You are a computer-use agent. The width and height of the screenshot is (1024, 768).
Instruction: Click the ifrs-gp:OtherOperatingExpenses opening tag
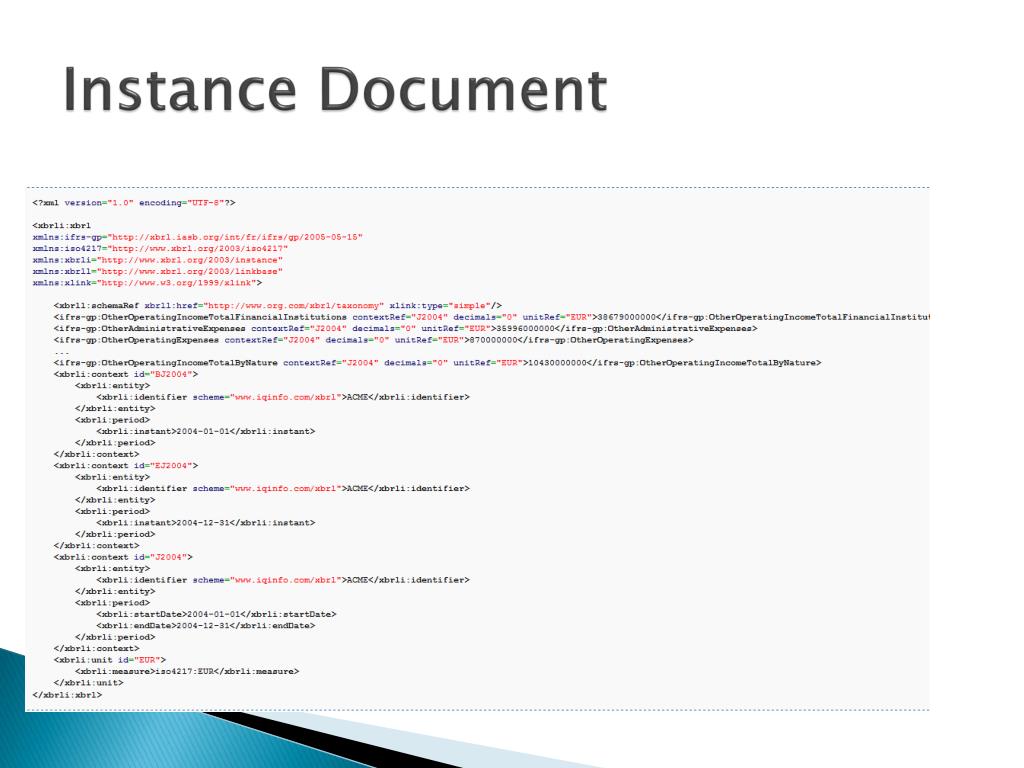point(261,340)
